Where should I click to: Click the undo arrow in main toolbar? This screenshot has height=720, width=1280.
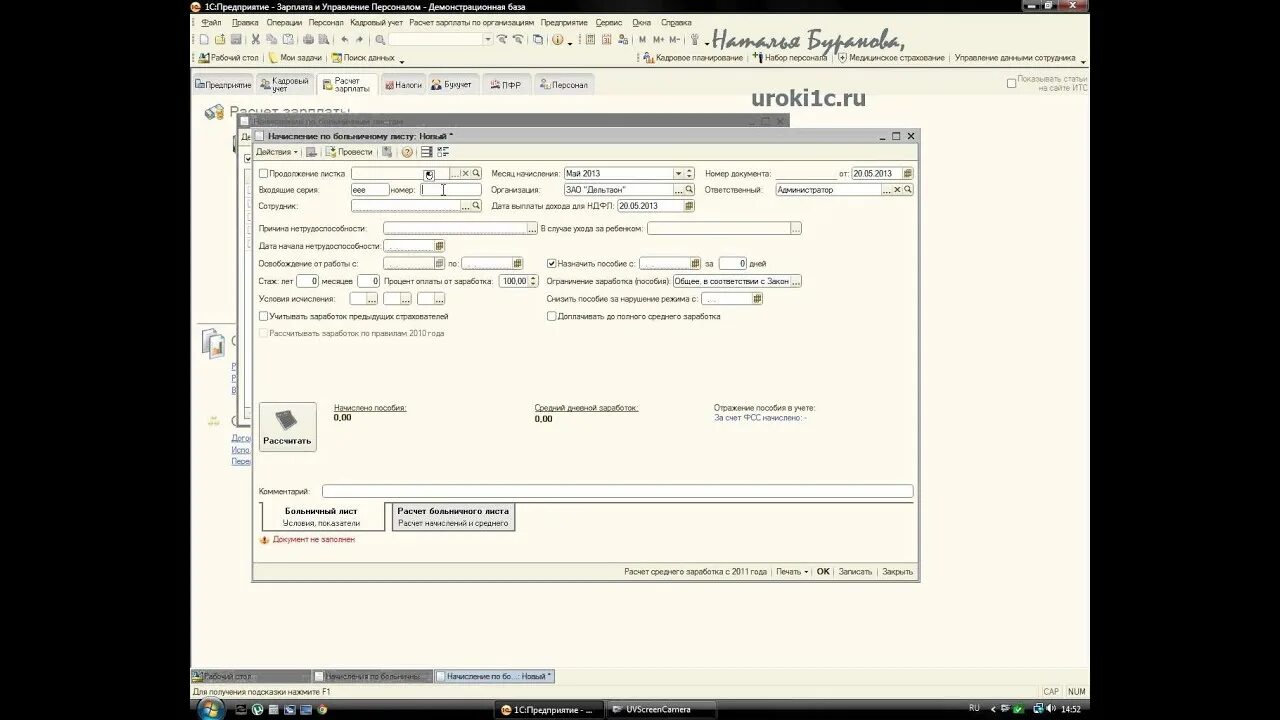point(345,40)
